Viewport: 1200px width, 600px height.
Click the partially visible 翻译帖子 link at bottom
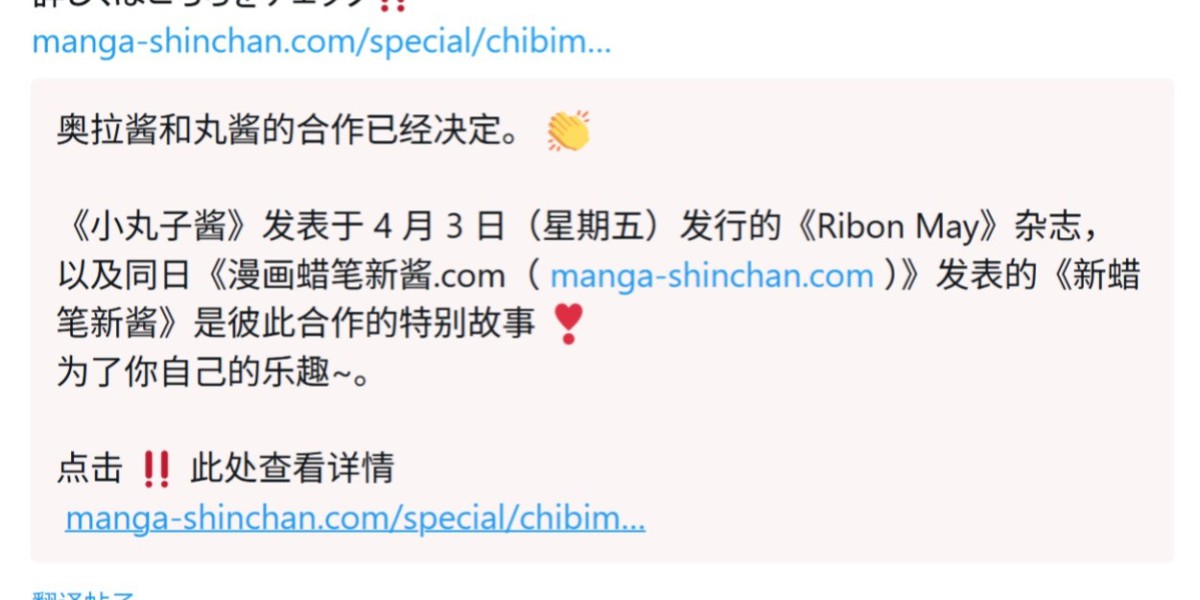84,594
